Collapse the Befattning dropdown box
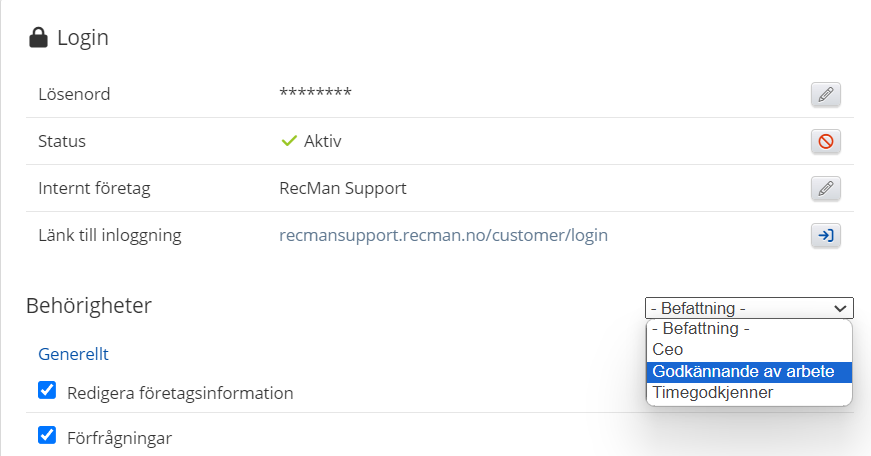The image size is (871, 456). click(x=749, y=308)
